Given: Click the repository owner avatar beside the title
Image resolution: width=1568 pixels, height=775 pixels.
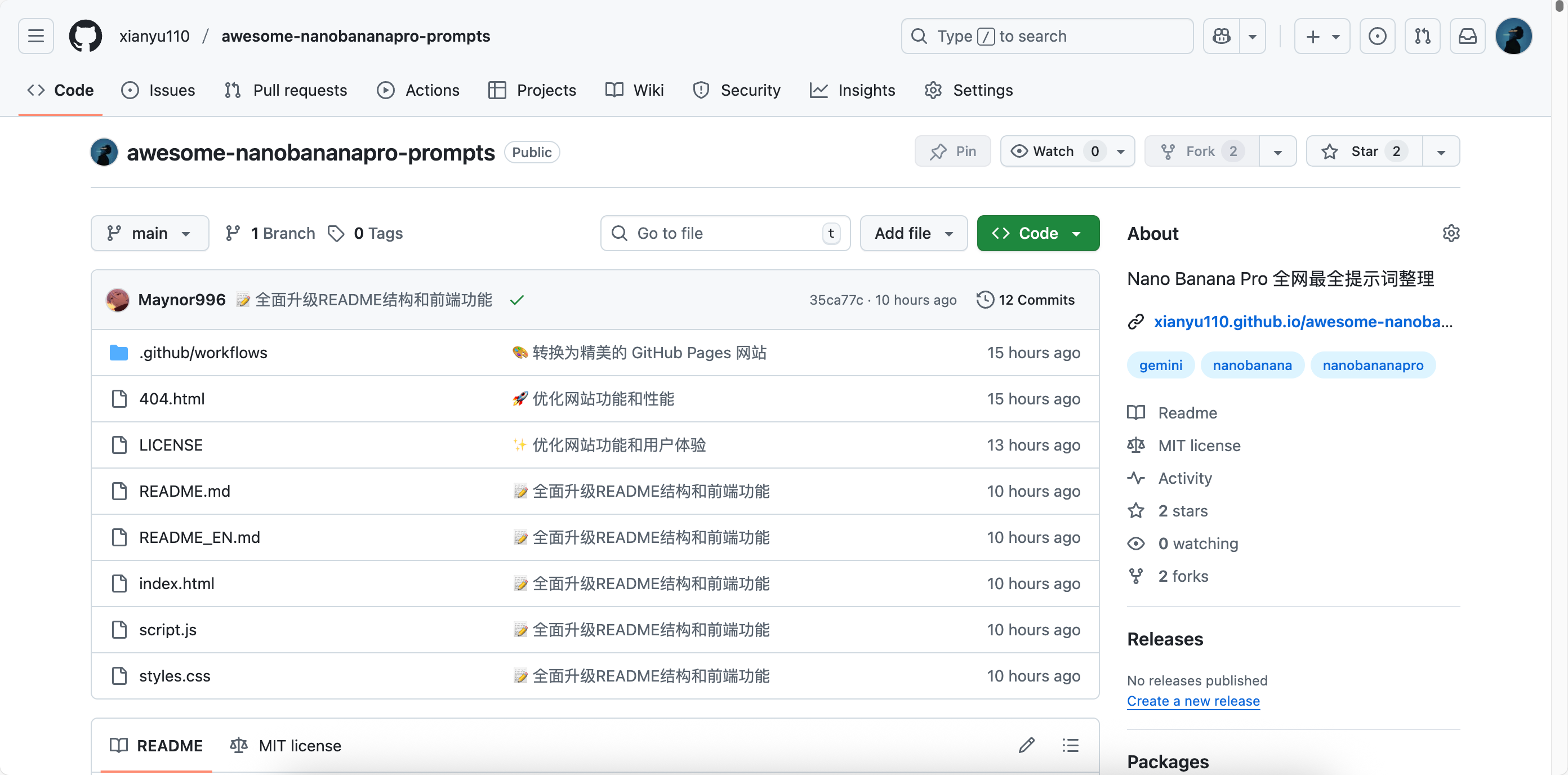Looking at the screenshot, I should coord(104,152).
